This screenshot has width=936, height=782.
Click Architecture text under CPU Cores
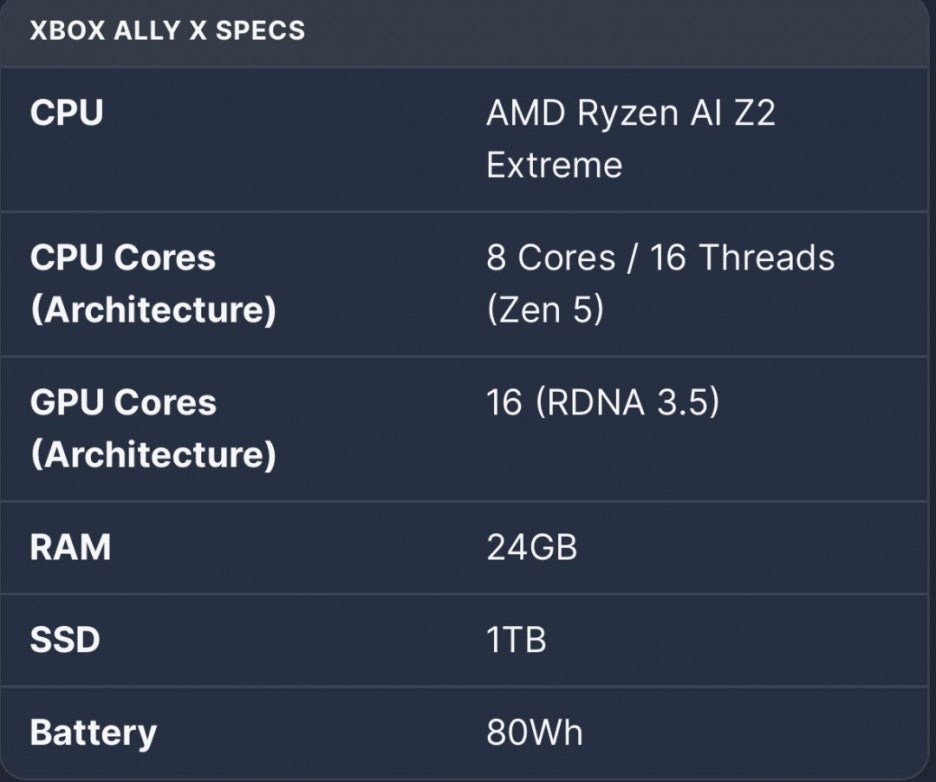(x=153, y=310)
